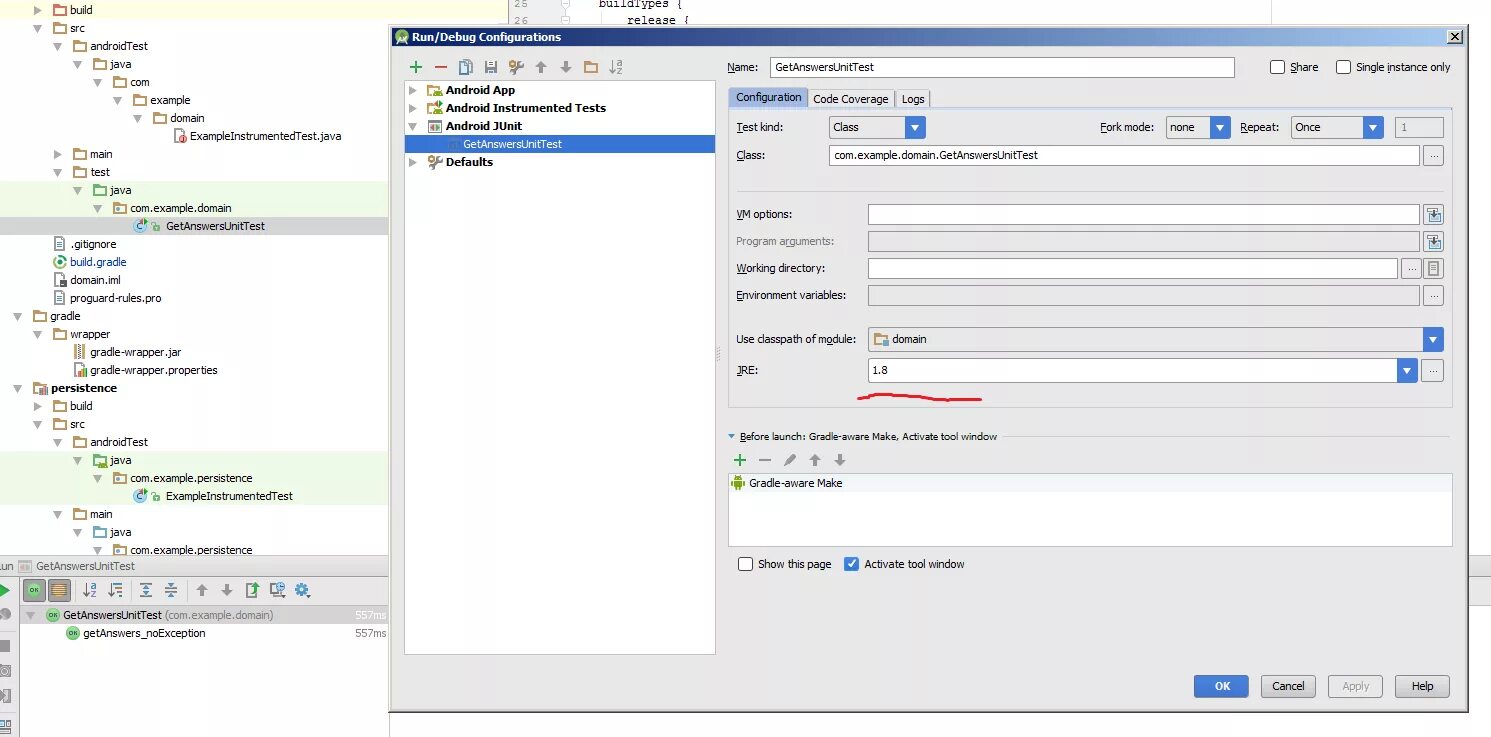Remove the selected before-launch task
1491x737 pixels.
(765, 460)
